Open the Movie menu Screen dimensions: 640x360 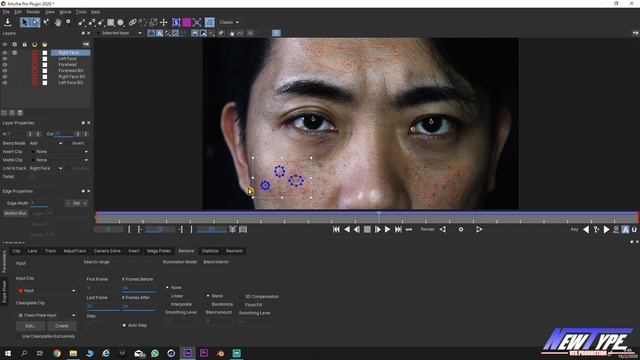(x=65, y=12)
